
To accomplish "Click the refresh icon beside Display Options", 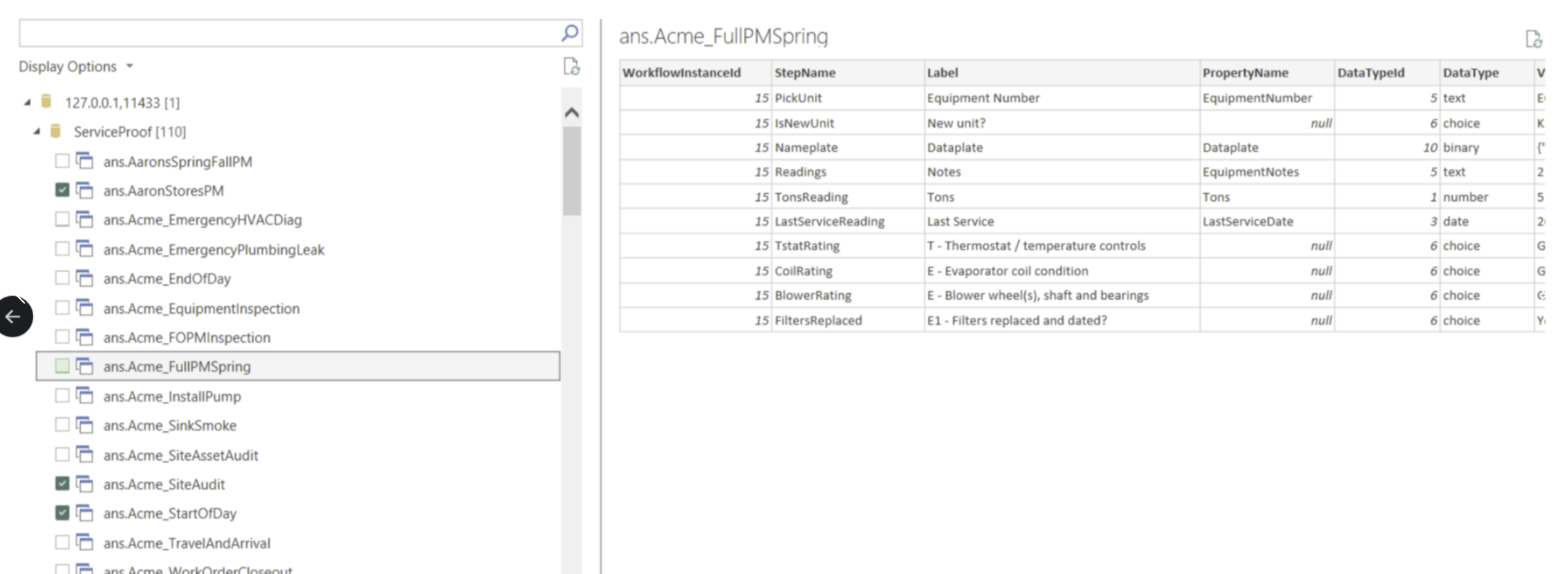I will [x=571, y=66].
